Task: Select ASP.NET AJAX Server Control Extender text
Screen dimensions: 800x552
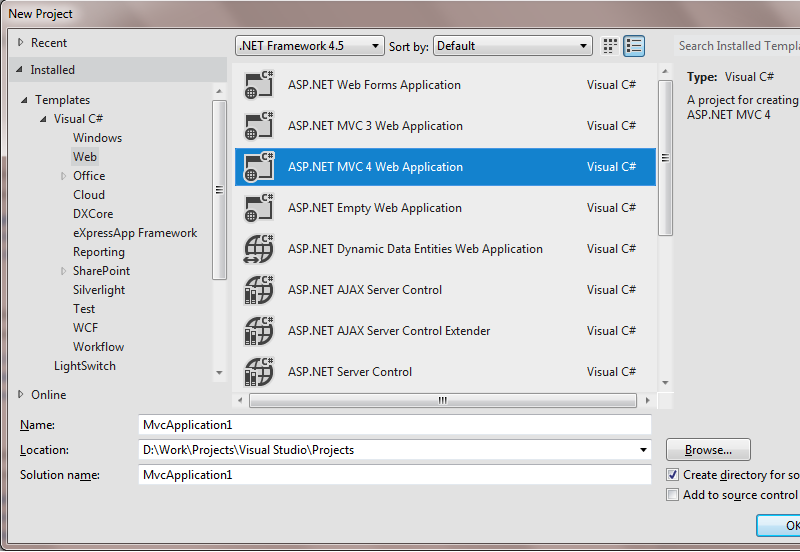Action: coord(389,331)
